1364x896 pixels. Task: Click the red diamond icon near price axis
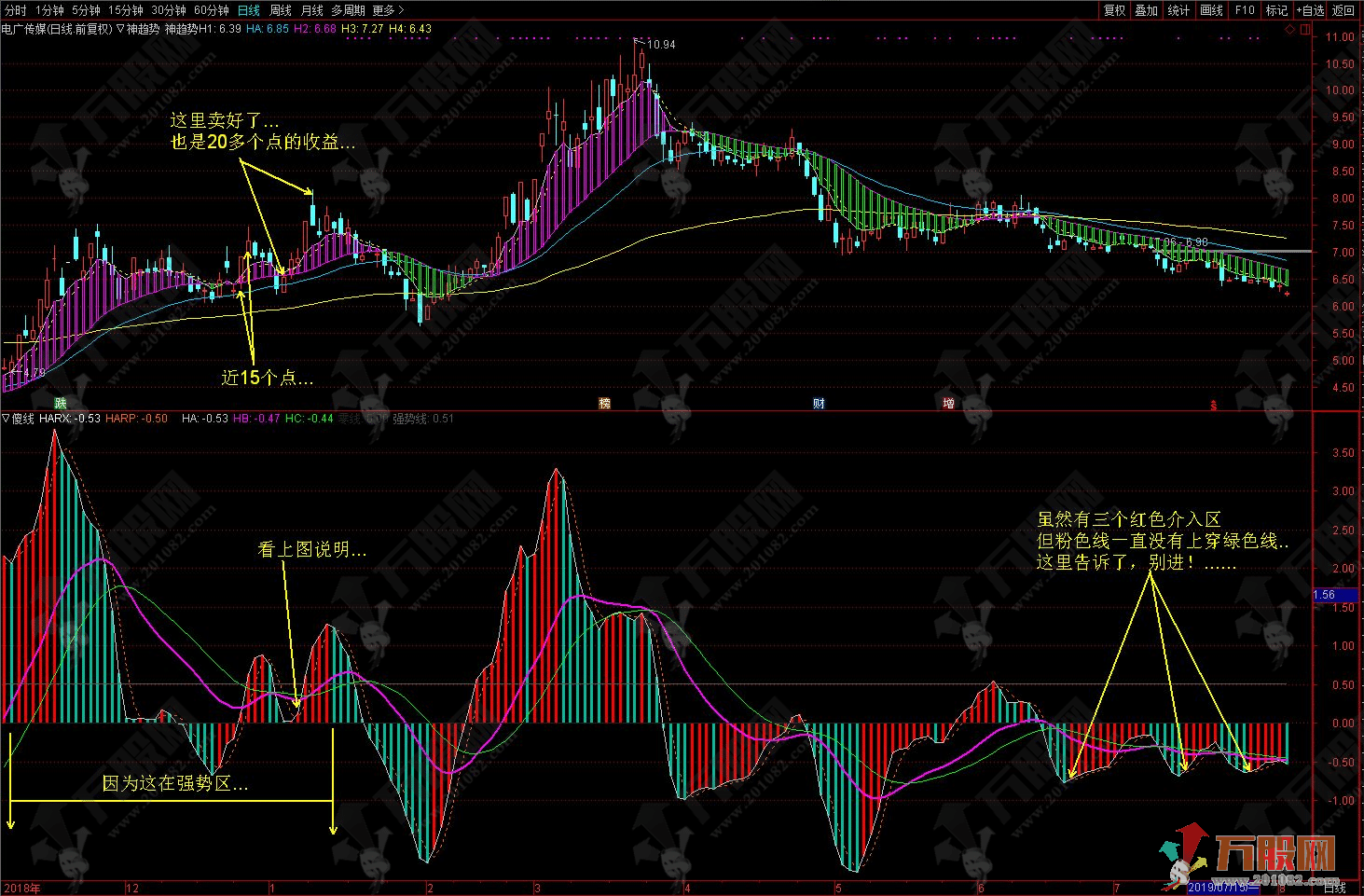pos(1289,29)
